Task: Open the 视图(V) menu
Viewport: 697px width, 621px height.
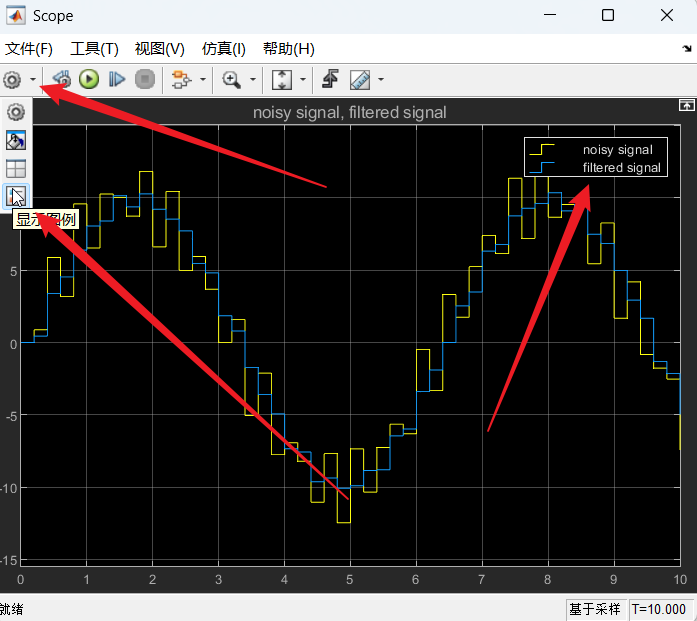Action: tap(160, 48)
